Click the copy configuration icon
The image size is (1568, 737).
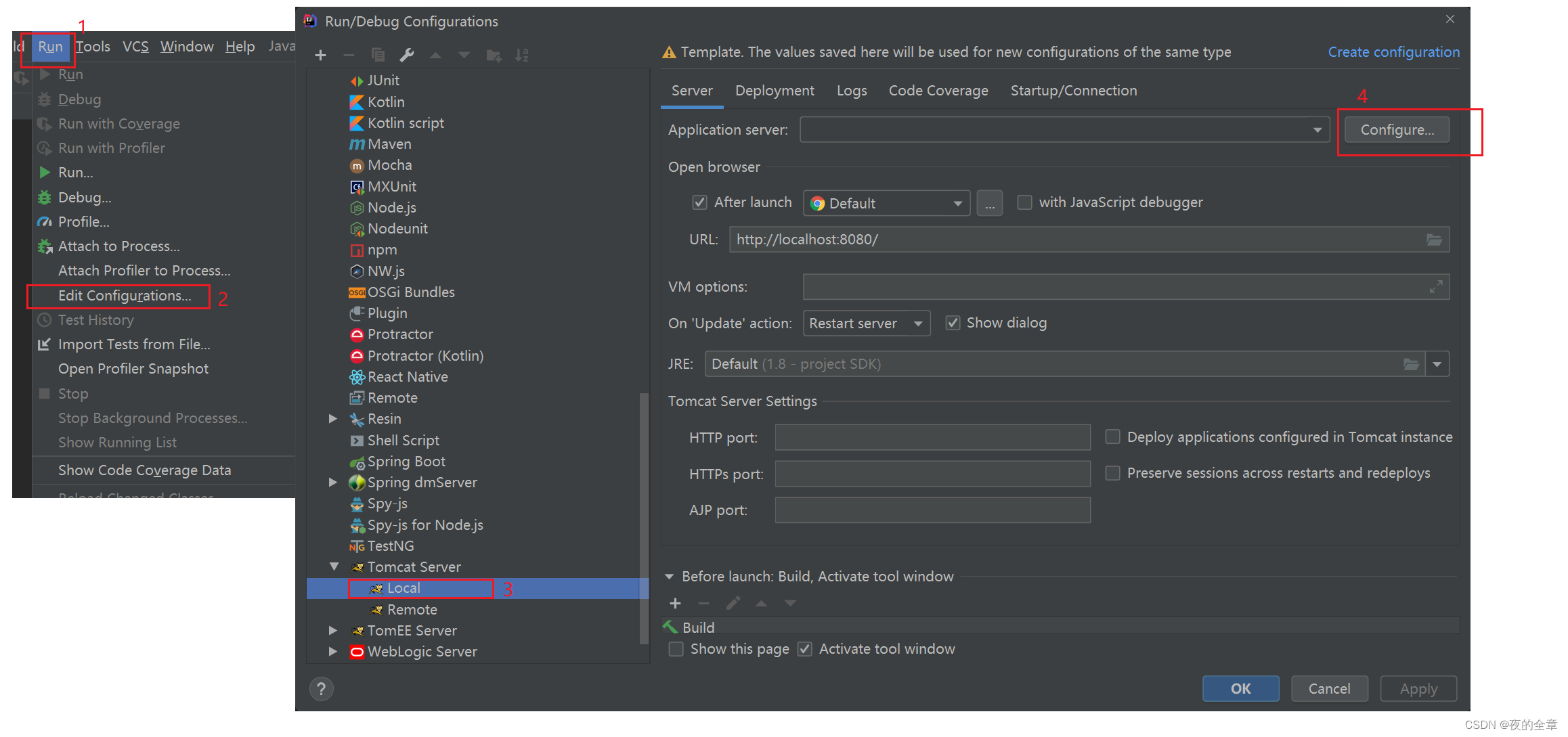pos(378,55)
